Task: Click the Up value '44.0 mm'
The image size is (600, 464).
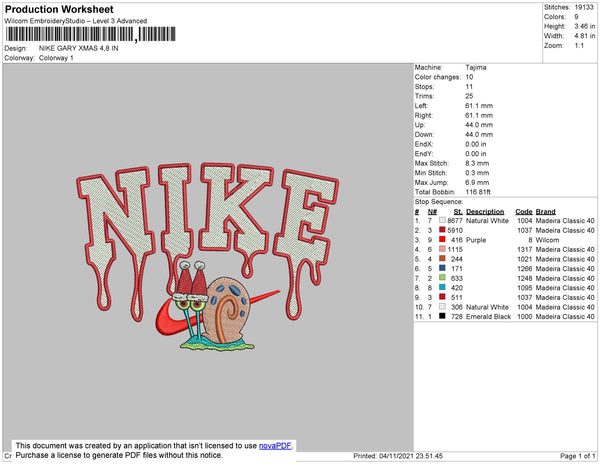Action: [479, 125]
